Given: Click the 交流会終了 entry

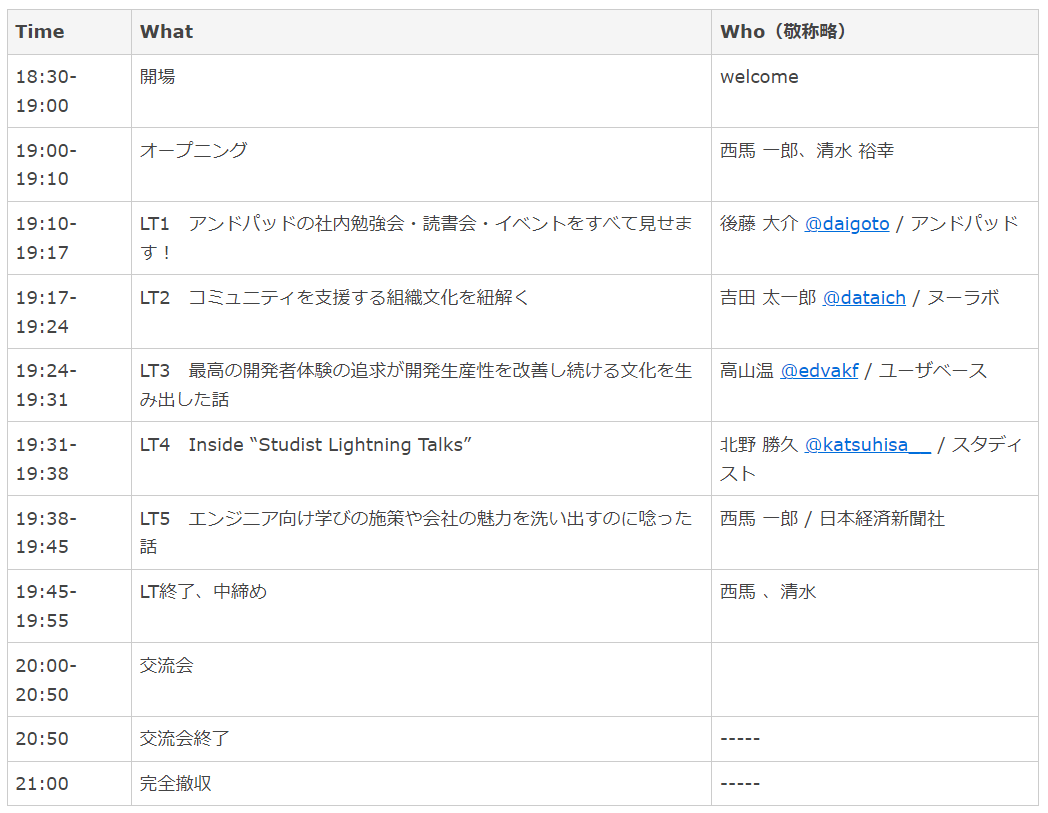Looking at the screenshot, I should (184, 739).
